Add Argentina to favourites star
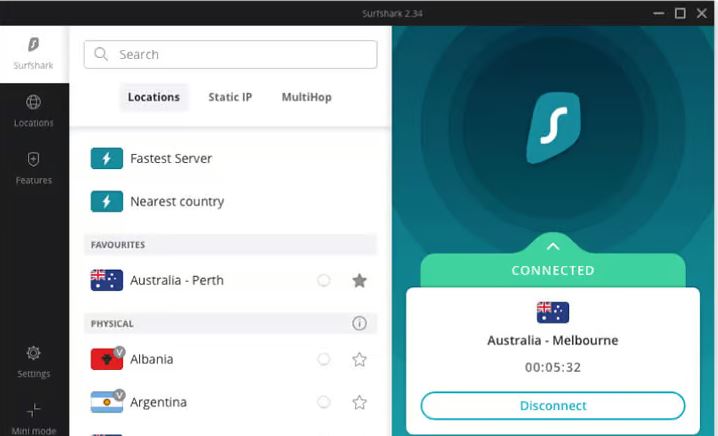 click(x=359, y=402)
